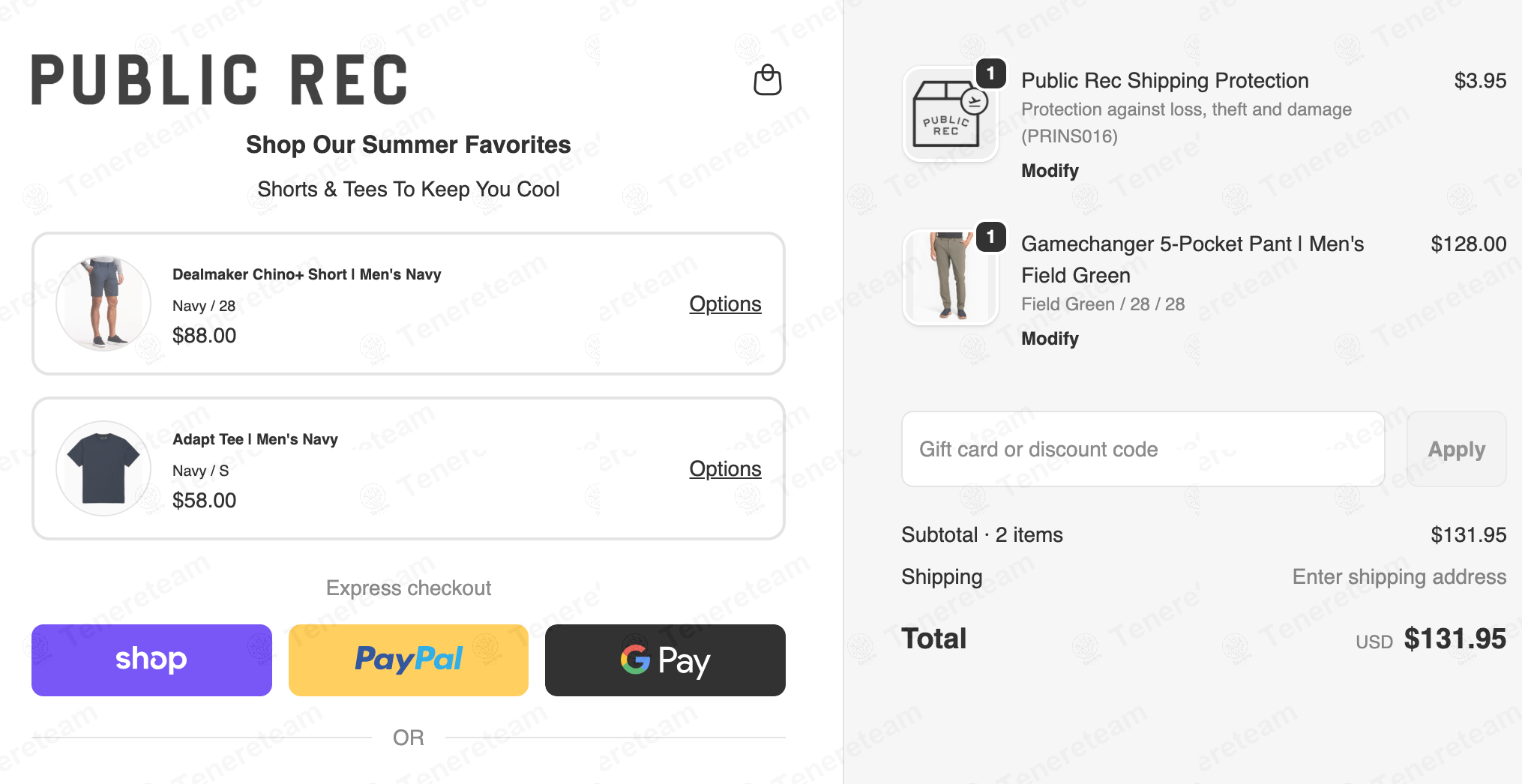Click the Adapt Tee navy shirt thumbnail
This screenshot has width=1522, height=784.
[x=103, y=468]
